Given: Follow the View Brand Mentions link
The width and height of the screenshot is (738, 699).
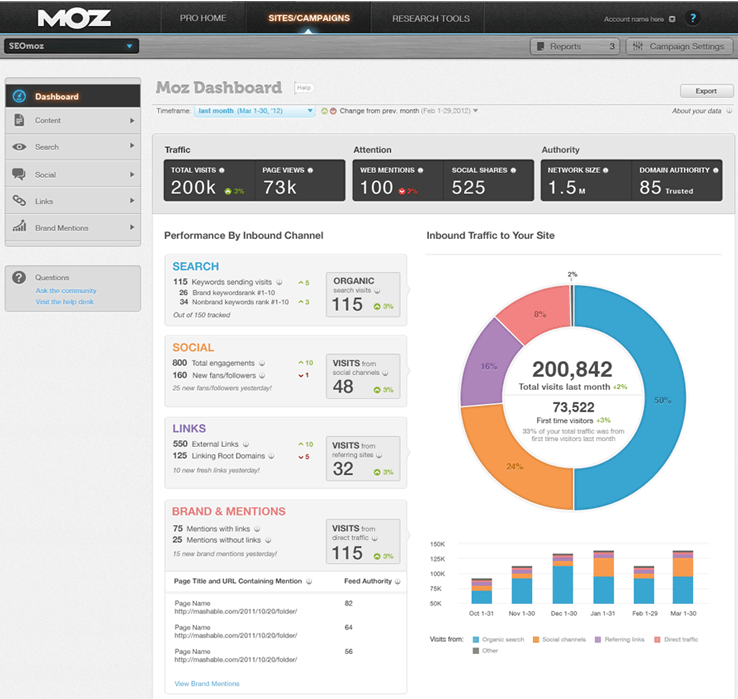Looking at the screenshot, I should [x=207, y=683].
